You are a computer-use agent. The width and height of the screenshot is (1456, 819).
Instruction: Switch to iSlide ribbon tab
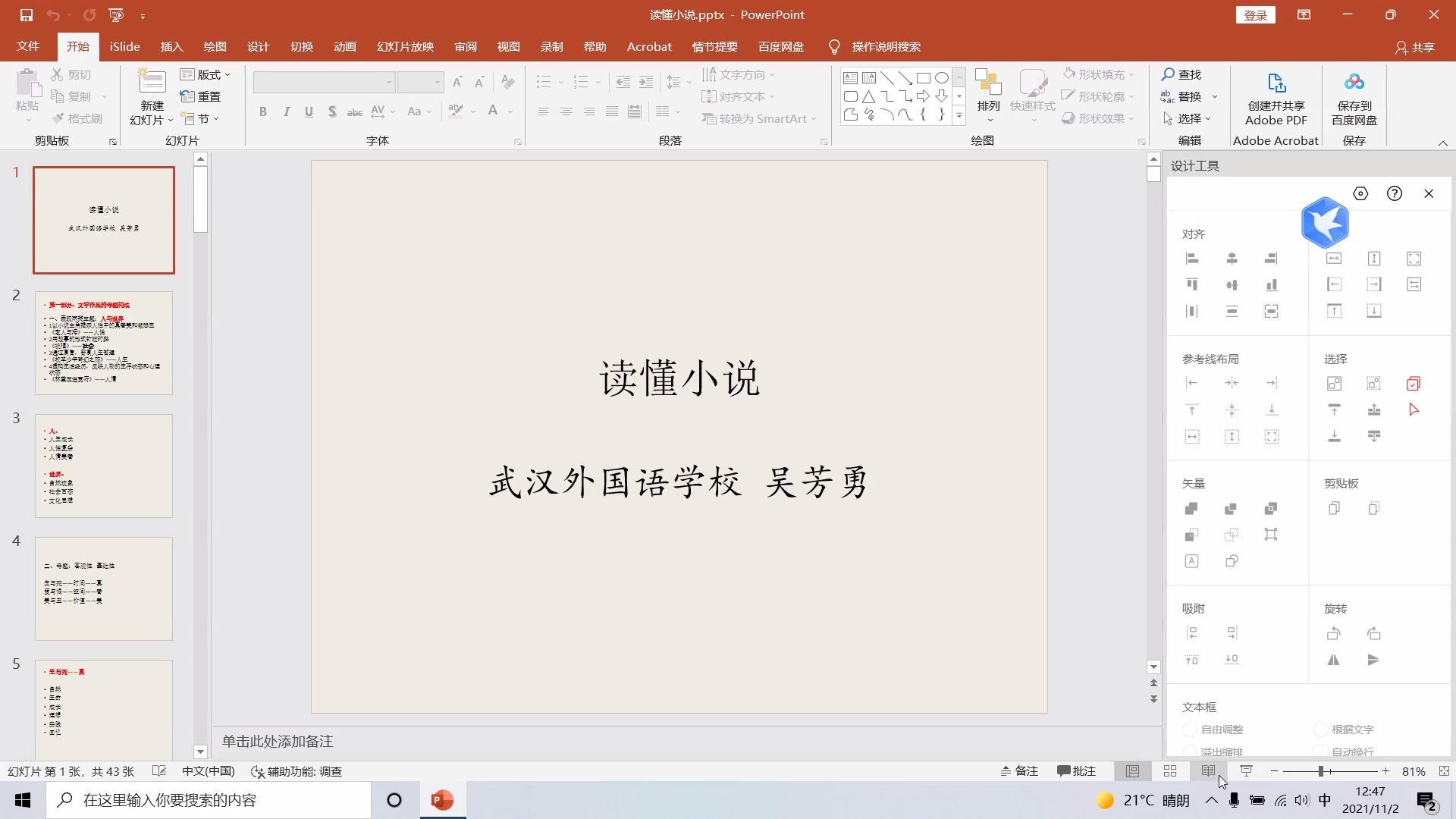(124, 46)
